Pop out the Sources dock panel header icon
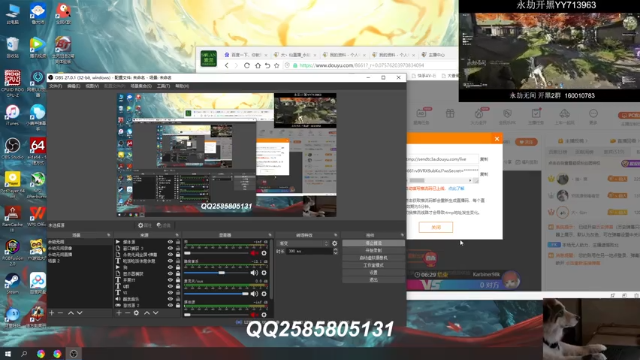Image resolution: width=640 pixels, height=360 pixels. (177, 235)
